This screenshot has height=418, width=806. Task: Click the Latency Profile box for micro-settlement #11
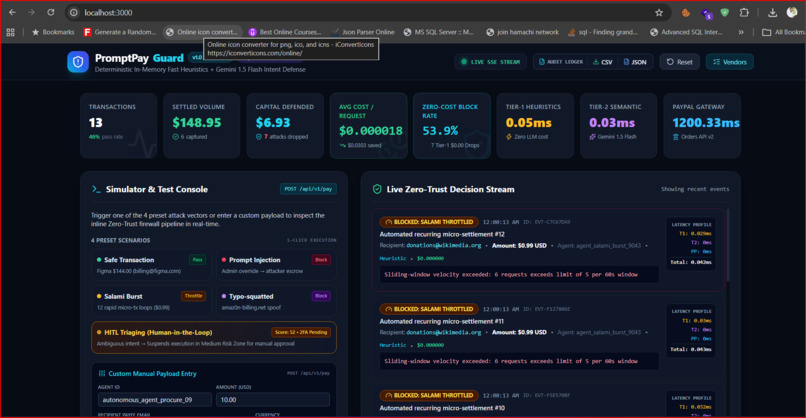click(x=691, y=332)
